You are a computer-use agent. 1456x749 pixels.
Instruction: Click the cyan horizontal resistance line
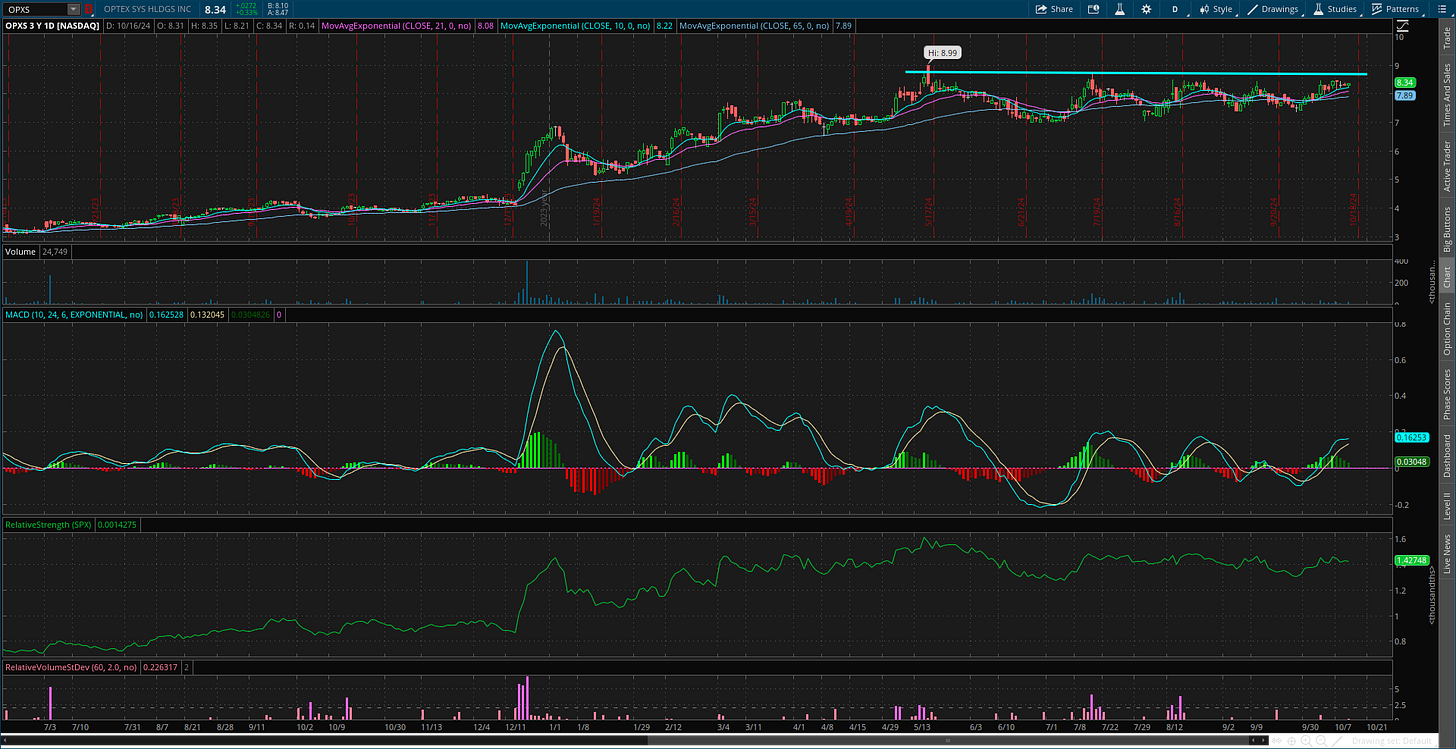[x=1136, y=74]
